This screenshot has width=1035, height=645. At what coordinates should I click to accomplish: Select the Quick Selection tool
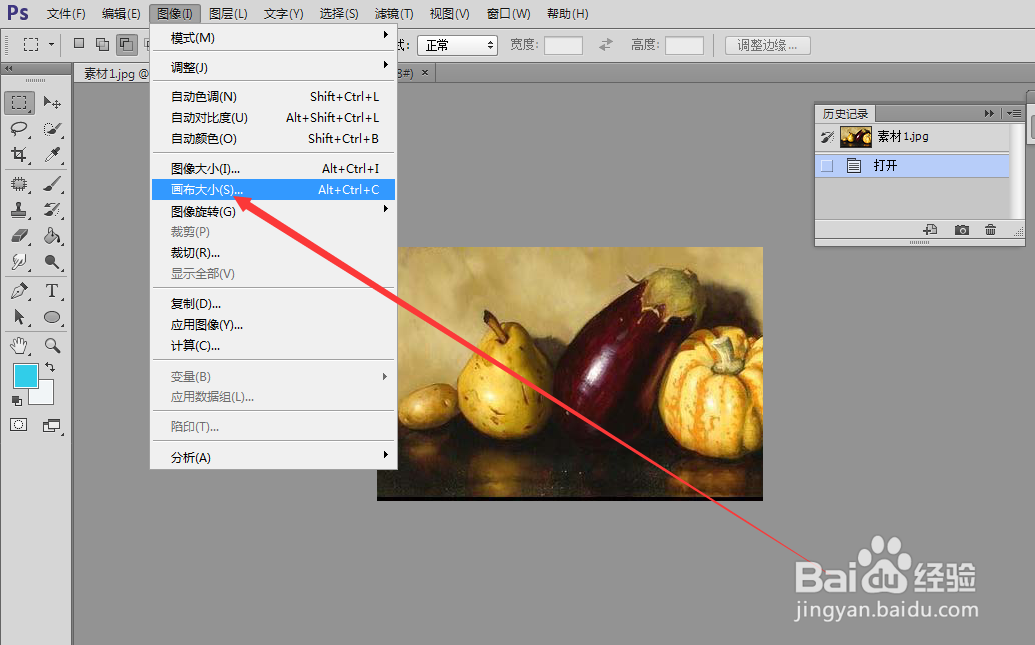pyautogui.click(x=52, y=129)
